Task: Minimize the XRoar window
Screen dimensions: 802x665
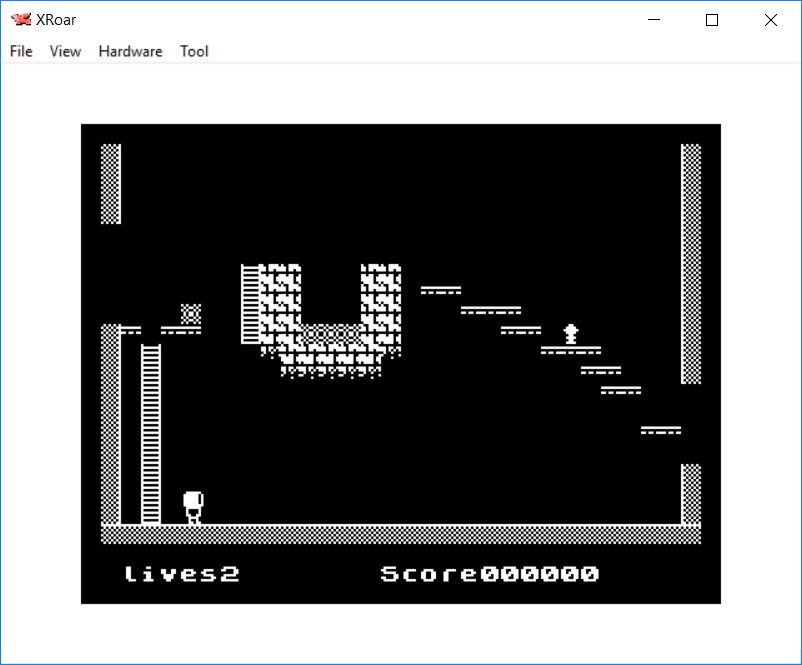Action: [x=654, y=20]
